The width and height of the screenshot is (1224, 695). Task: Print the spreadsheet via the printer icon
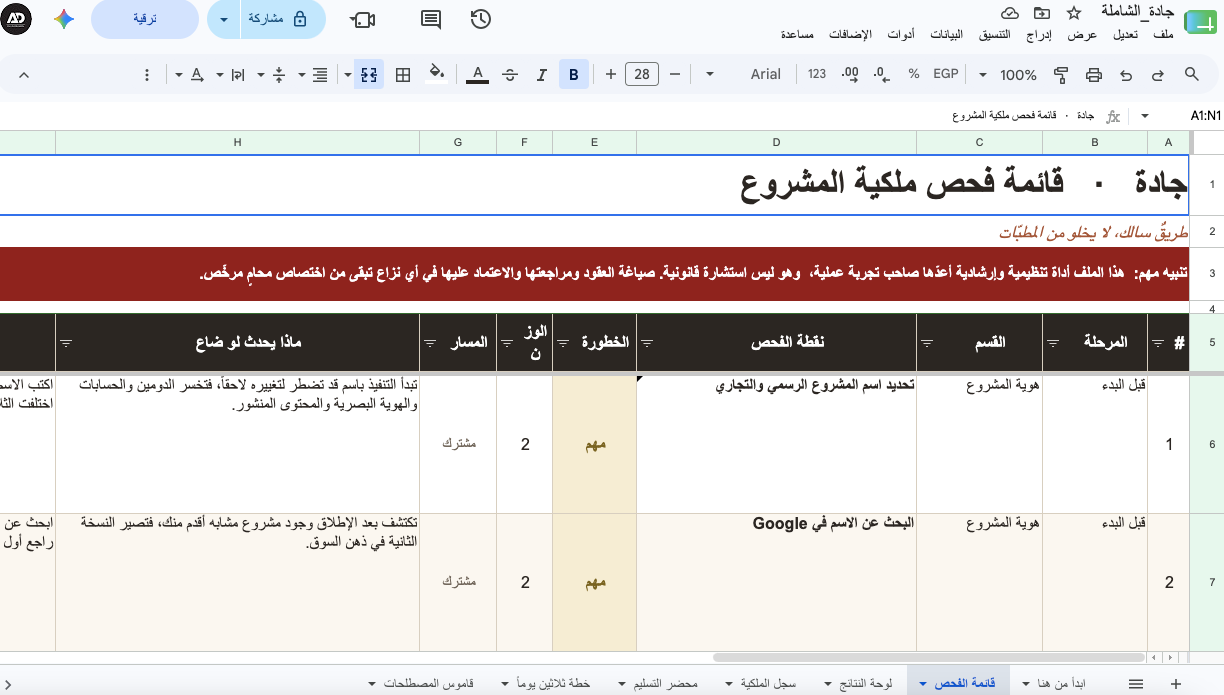[x=1094, y=74]
